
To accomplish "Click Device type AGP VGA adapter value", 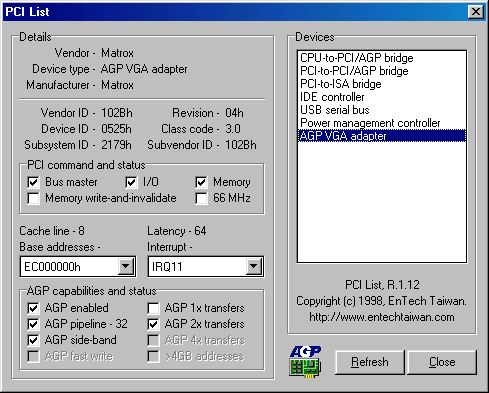I will point(144,69).
